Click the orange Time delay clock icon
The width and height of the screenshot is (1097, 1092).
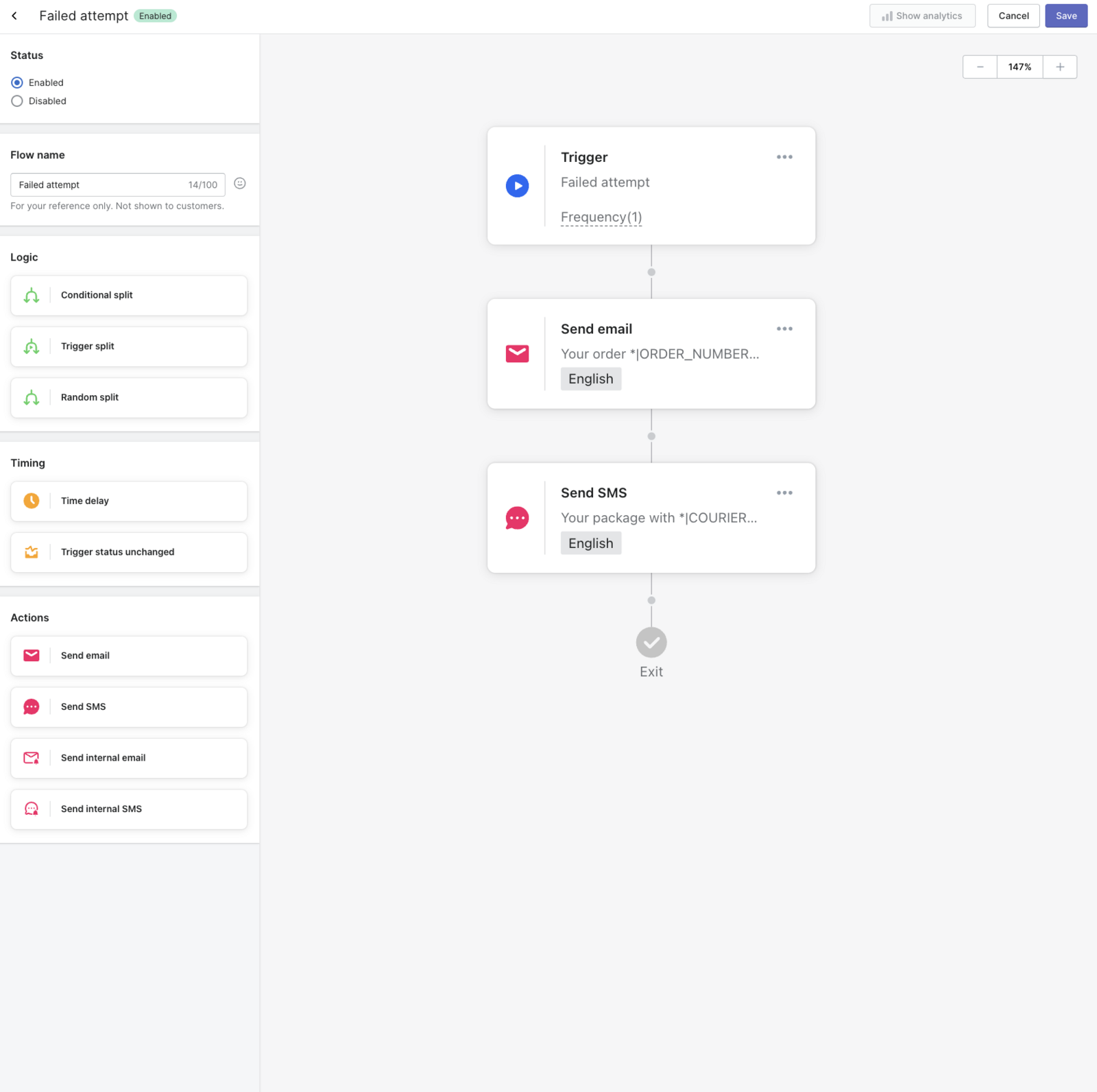point(32,501)
